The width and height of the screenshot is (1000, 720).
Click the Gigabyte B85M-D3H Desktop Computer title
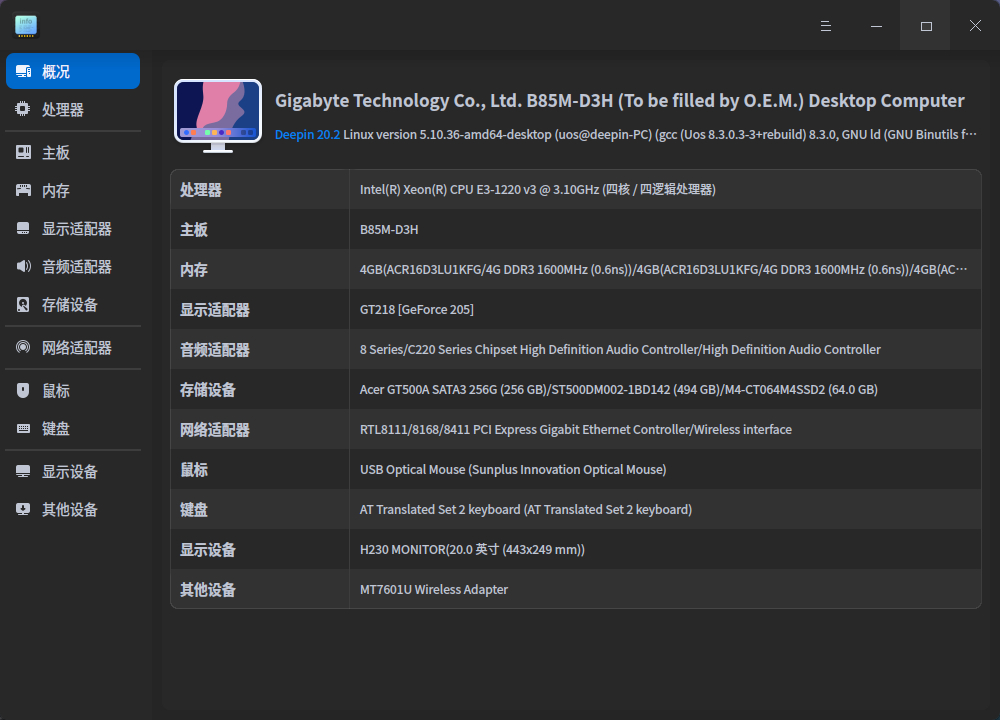point(619,101)
